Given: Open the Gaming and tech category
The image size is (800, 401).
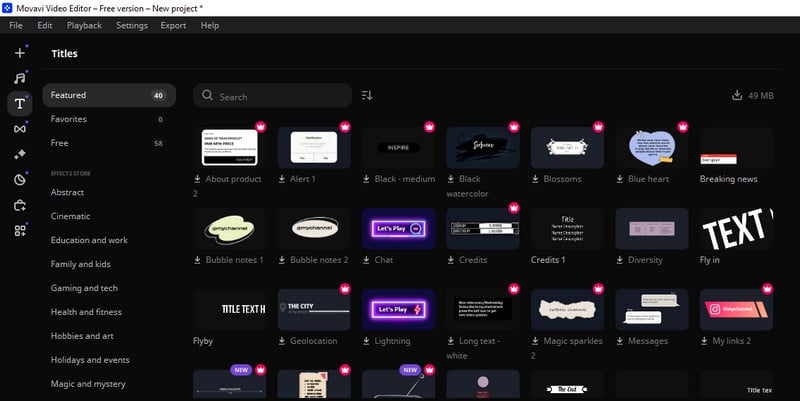Looking at the screenshot, I should tap(84, 288).
